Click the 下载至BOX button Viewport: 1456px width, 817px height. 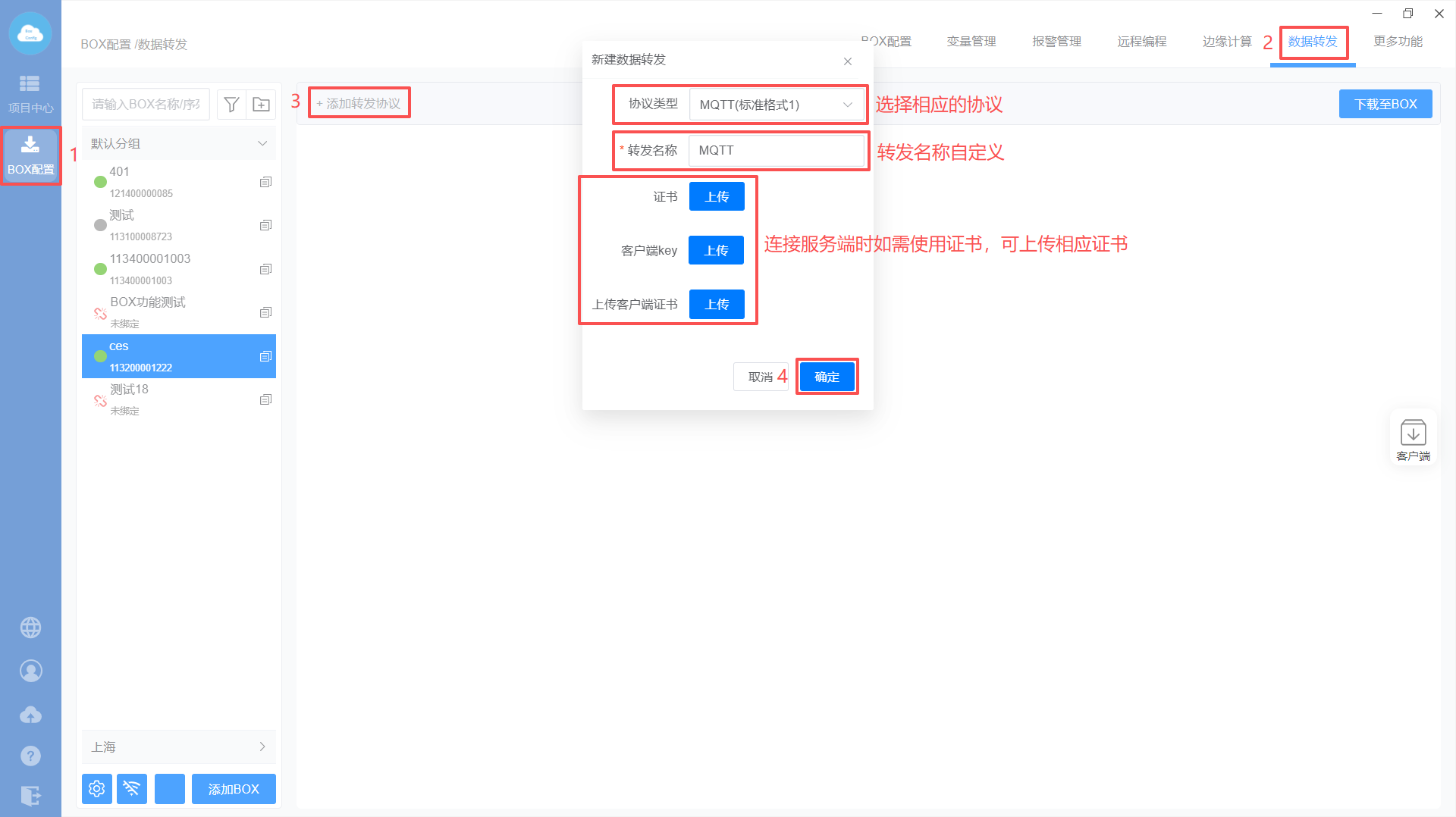coord(1385,104)
